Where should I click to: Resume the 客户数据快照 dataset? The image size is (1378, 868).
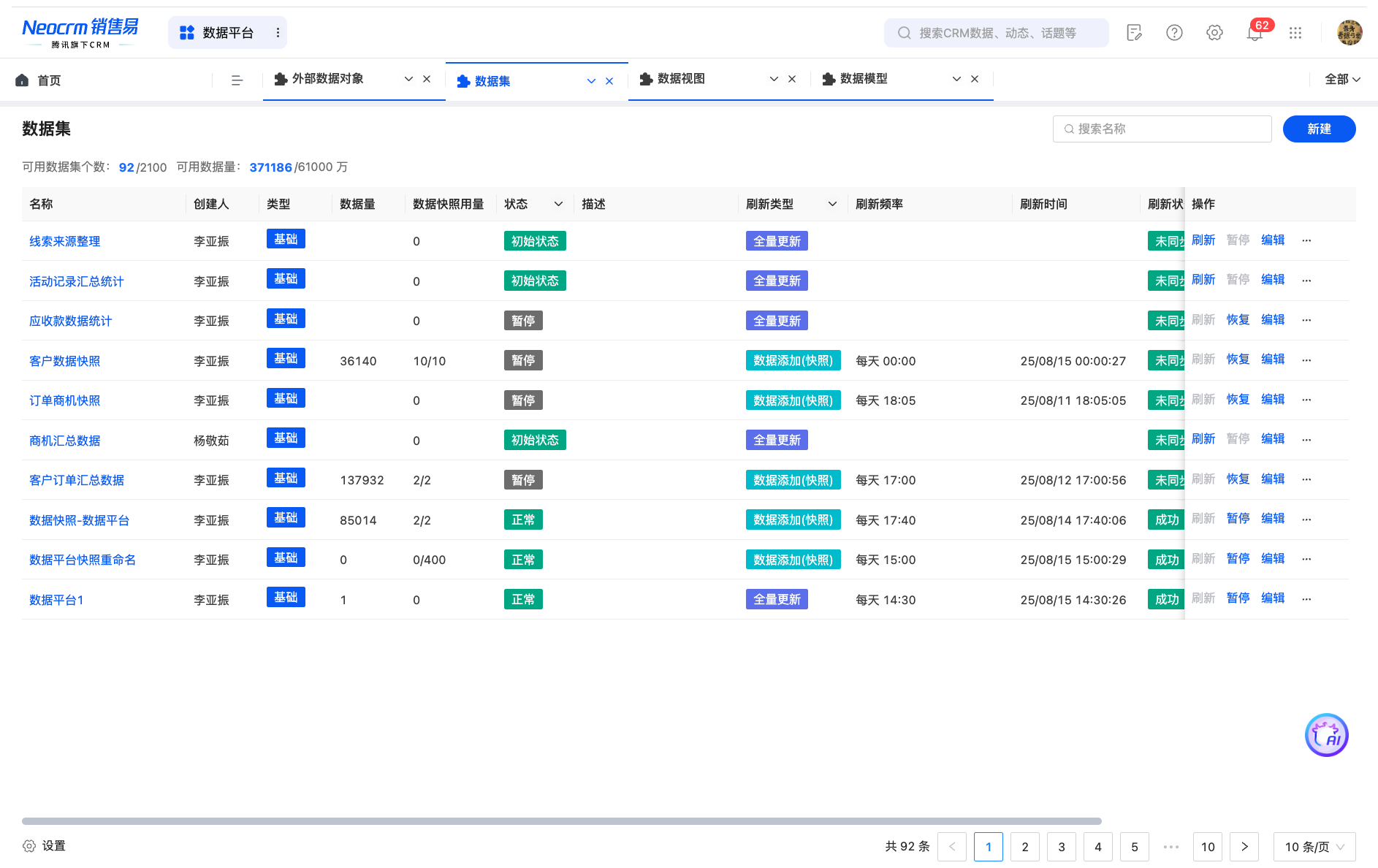[1238, 359]
